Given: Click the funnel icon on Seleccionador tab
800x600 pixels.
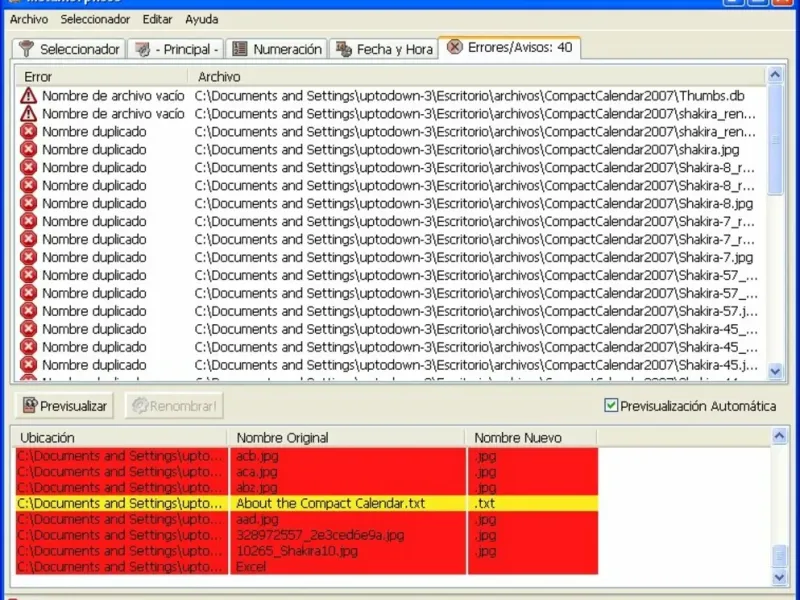Looking at the screenshot, I should coord(26,49).
